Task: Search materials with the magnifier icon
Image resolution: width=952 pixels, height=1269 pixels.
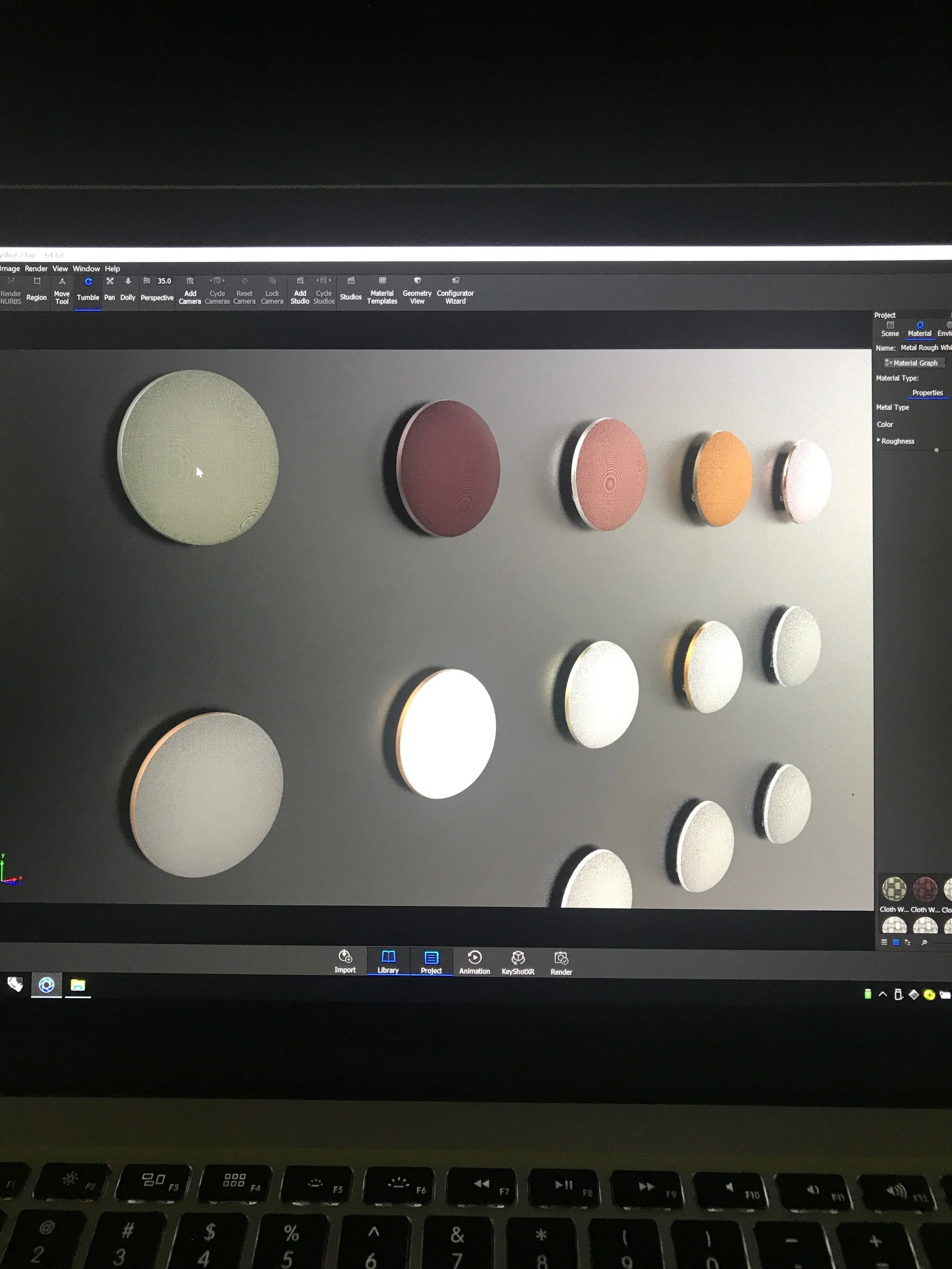Action: pyautogui.click(x=924, y=942)
